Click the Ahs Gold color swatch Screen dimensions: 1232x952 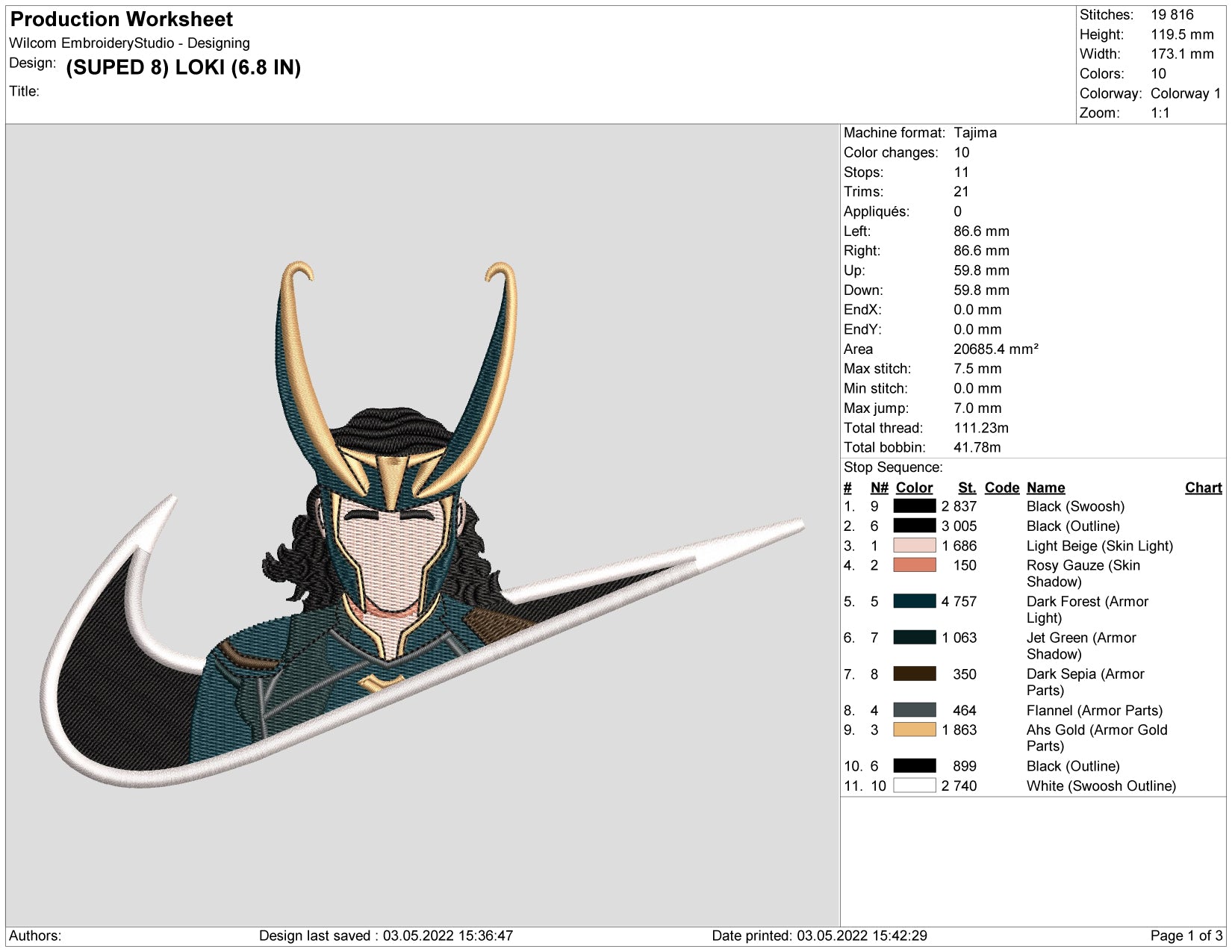(x=914, y=729)
